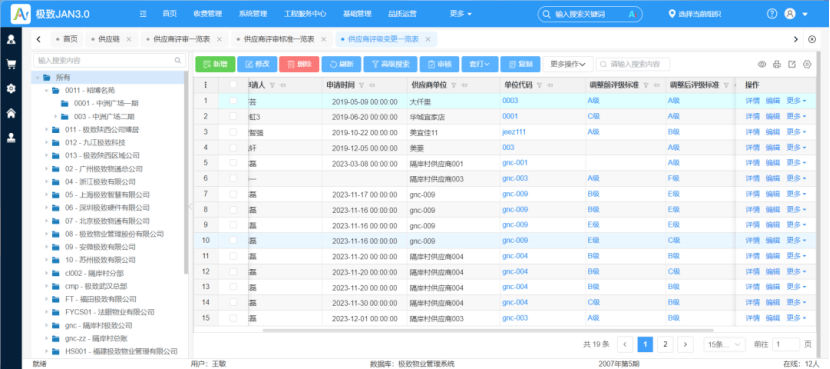Open 更多 dropdown in row 1 actions
Image resolution: width=830 pixels, height=369 pixels.
797,101
